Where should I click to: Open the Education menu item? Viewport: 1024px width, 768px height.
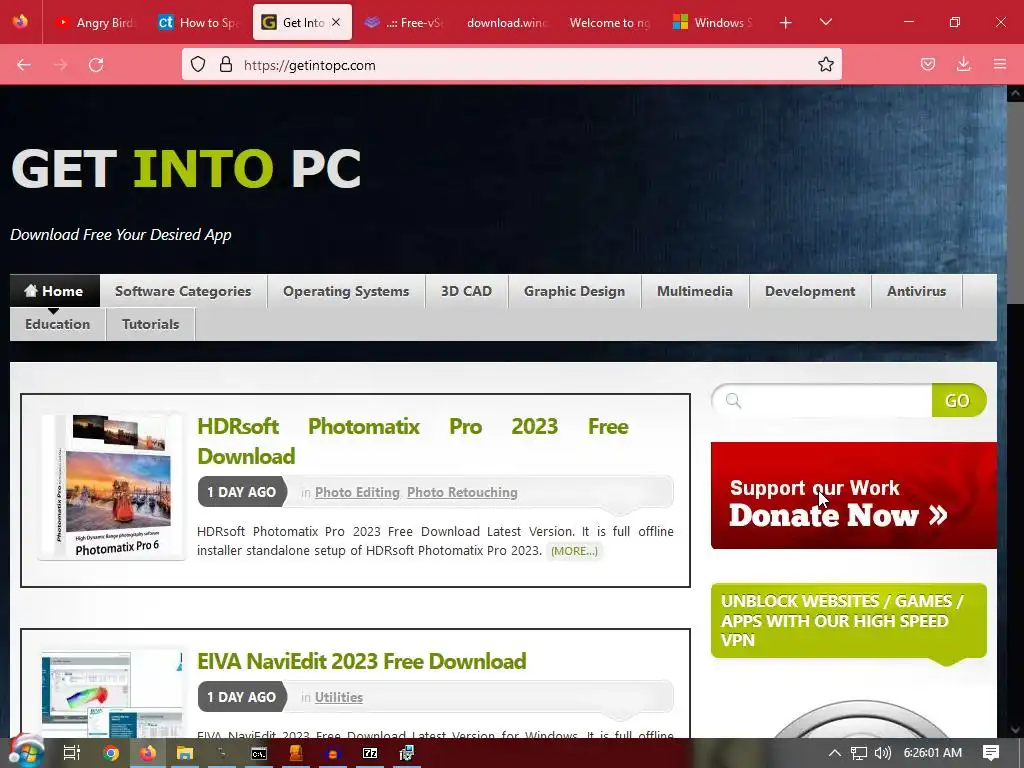coord(57,324)
